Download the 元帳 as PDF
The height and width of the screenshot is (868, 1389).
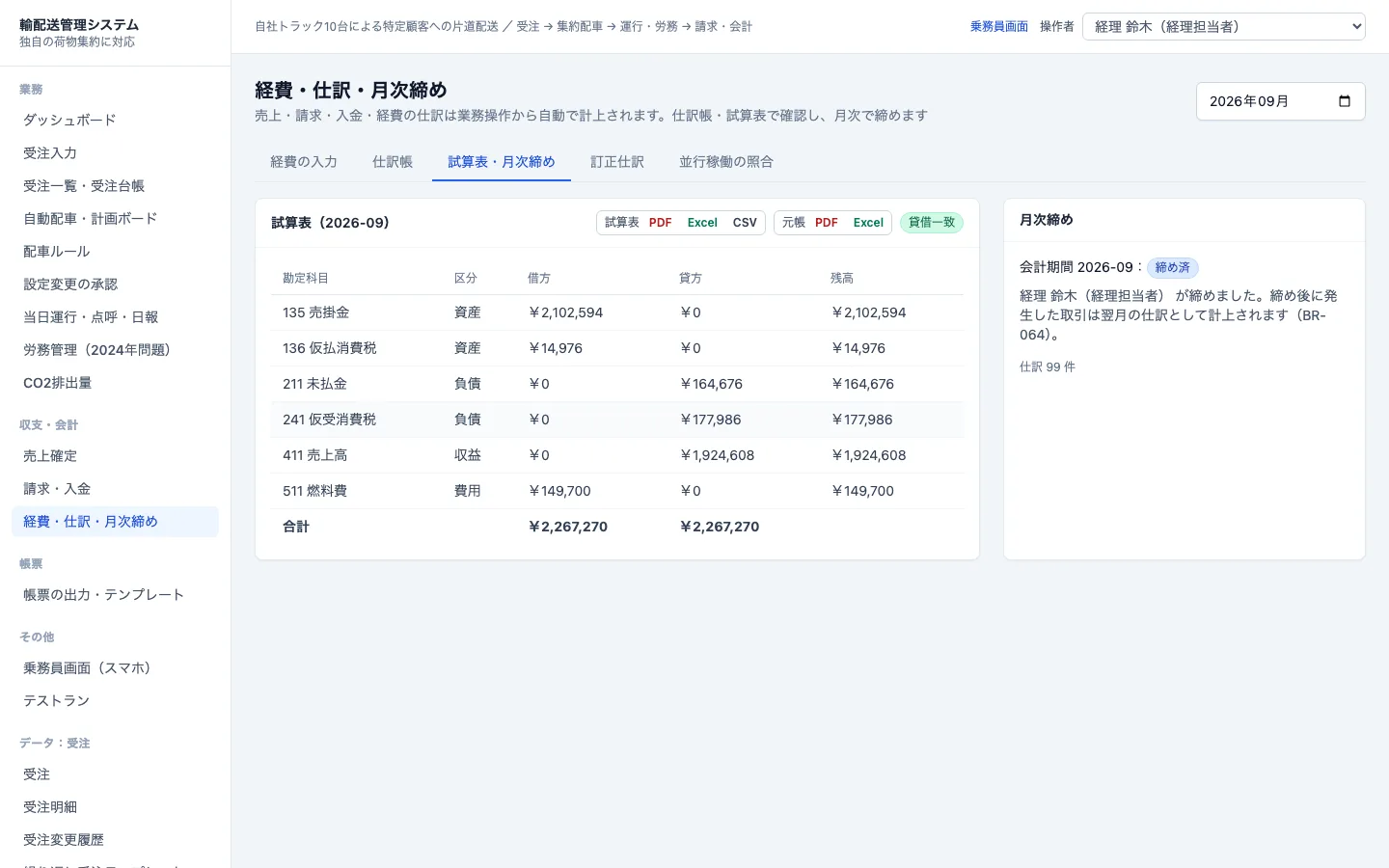point(827,223)
